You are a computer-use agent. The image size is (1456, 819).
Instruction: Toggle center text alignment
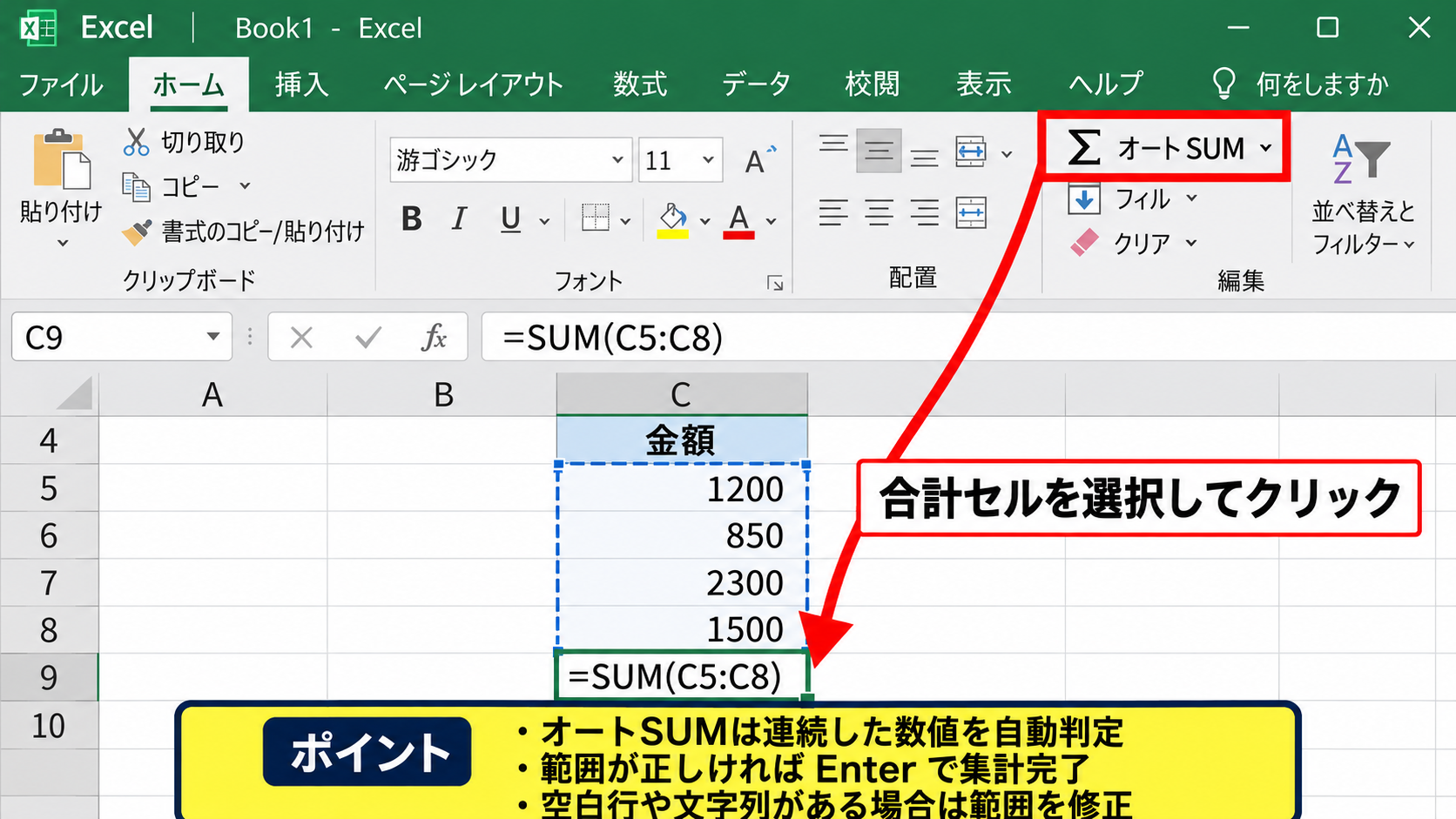[x=879, y=212]
